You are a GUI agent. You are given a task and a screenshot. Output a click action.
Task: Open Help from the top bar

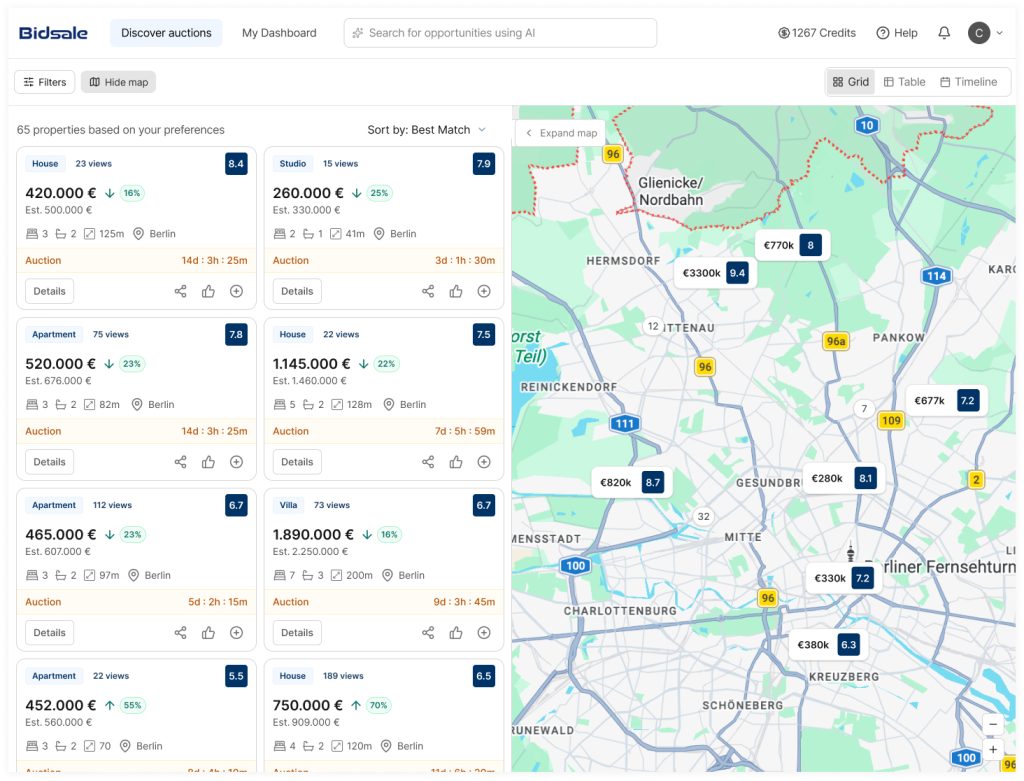[896, 33]
